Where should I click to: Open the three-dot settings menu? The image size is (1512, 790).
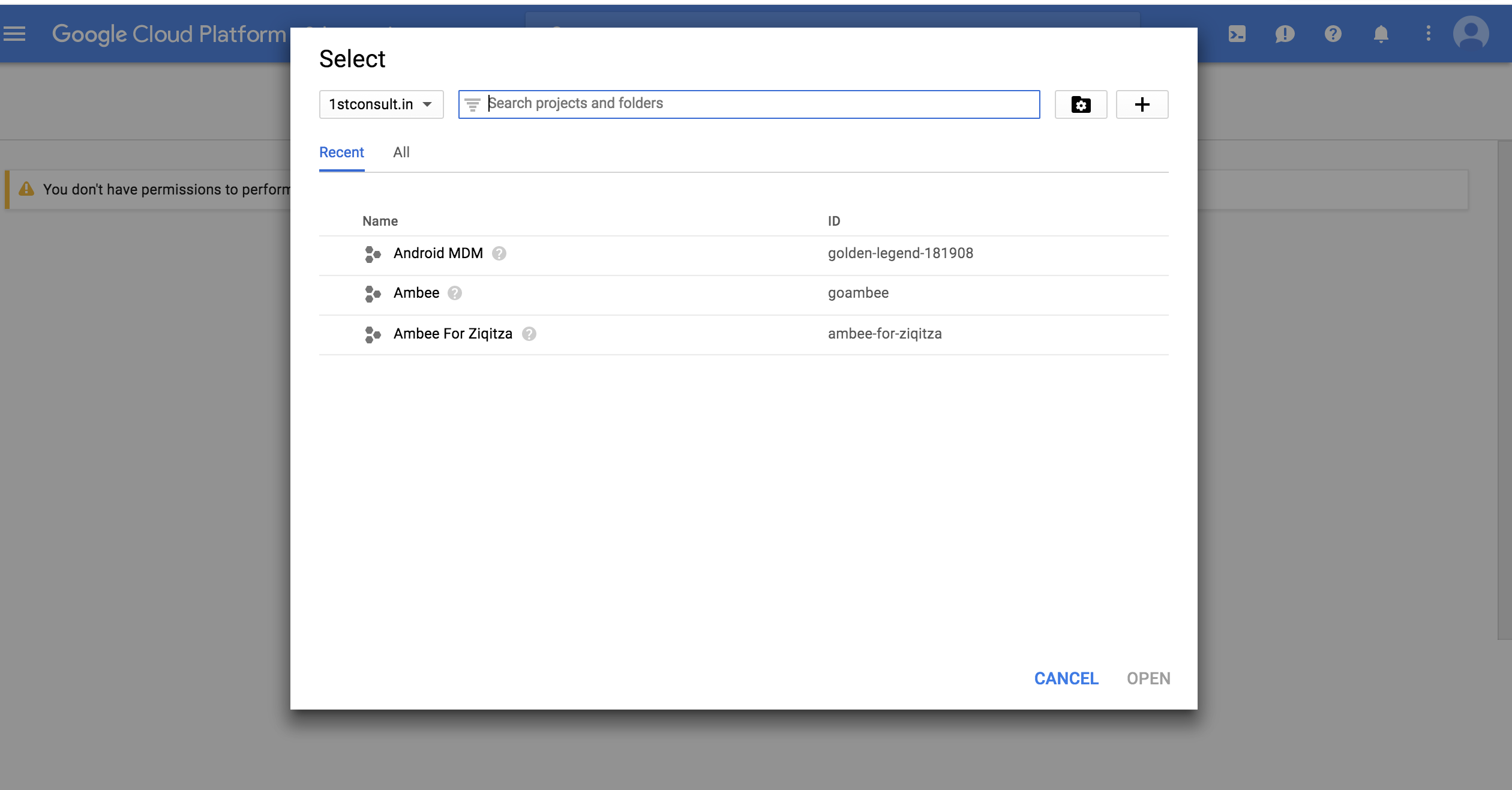click(x=1428, y=34)
